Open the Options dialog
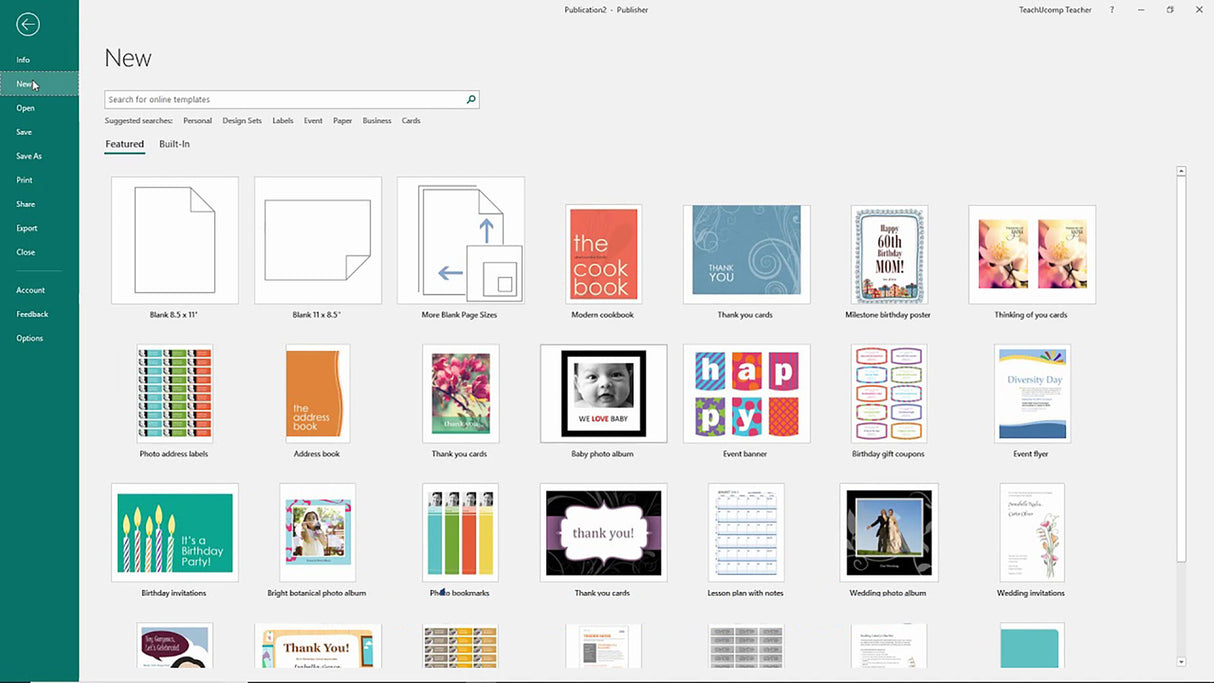The image size is (1214, 683). 29,337
